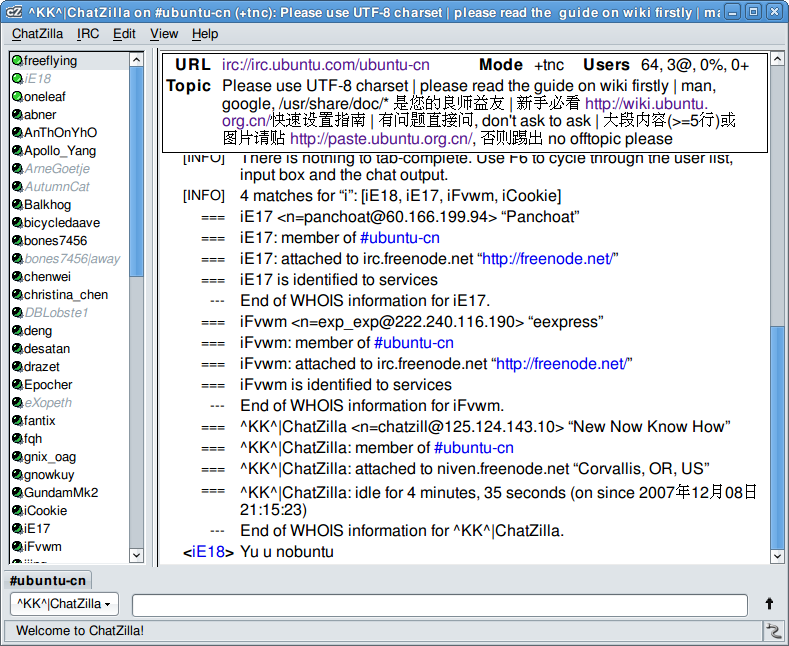
Task: Click the user icon beside iCookie
Action: click(x=17, y=511)
